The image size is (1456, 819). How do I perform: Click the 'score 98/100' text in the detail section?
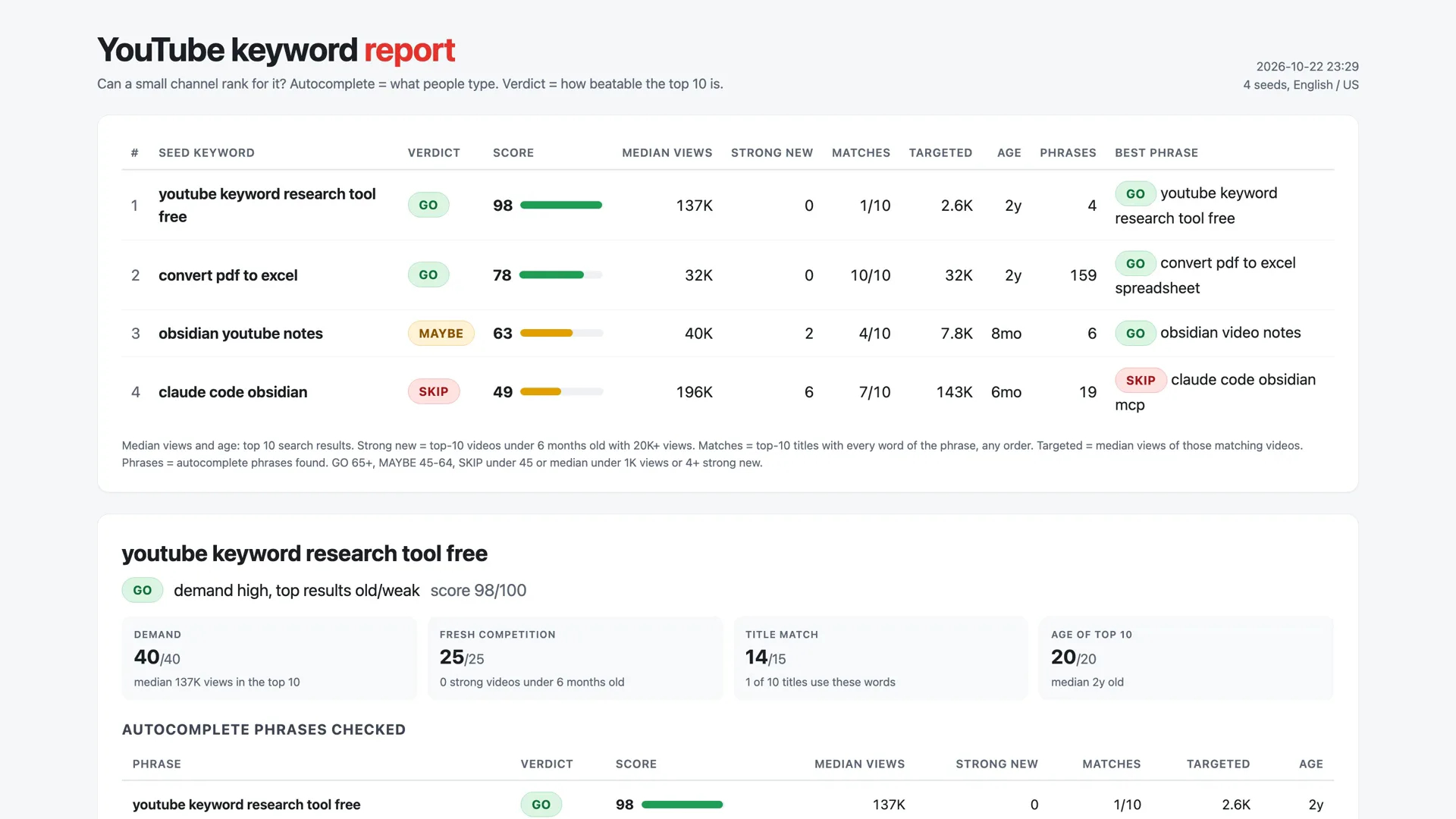pos(479,591)
